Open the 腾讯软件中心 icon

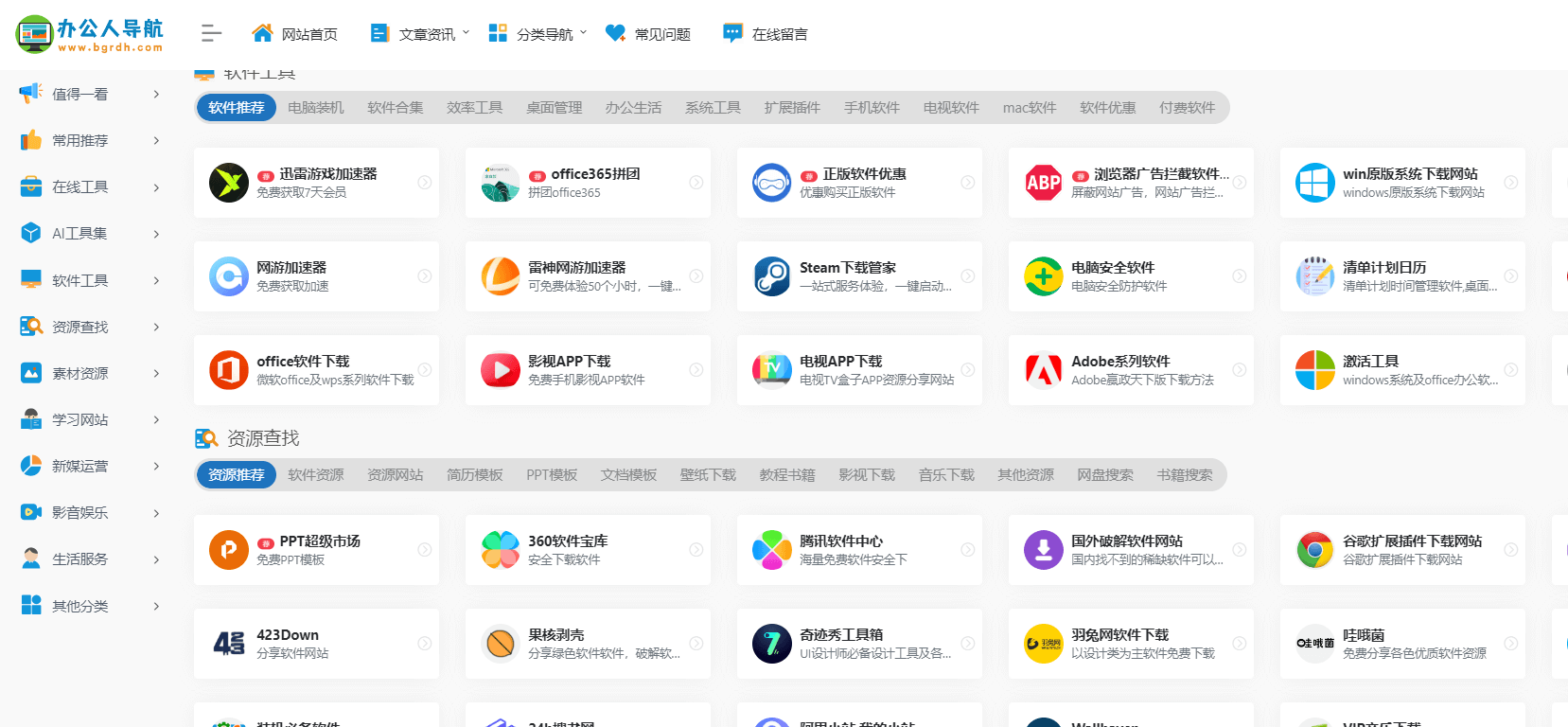pos(772,550)
